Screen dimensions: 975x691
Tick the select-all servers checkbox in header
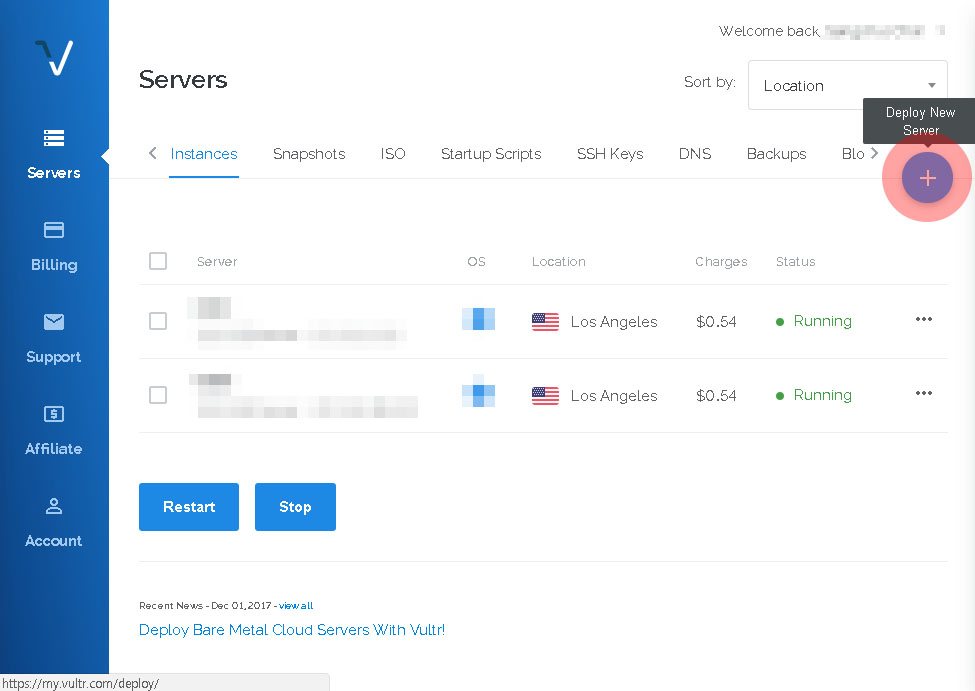[158, 261]
